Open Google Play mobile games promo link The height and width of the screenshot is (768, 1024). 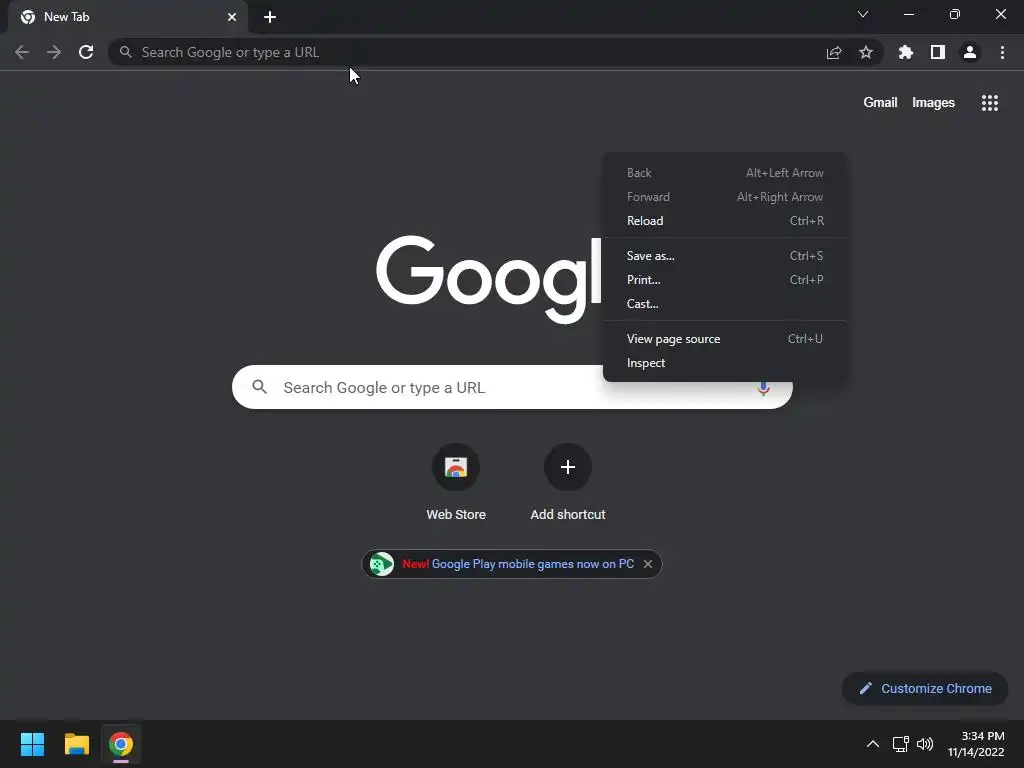[x=532, y=564]
